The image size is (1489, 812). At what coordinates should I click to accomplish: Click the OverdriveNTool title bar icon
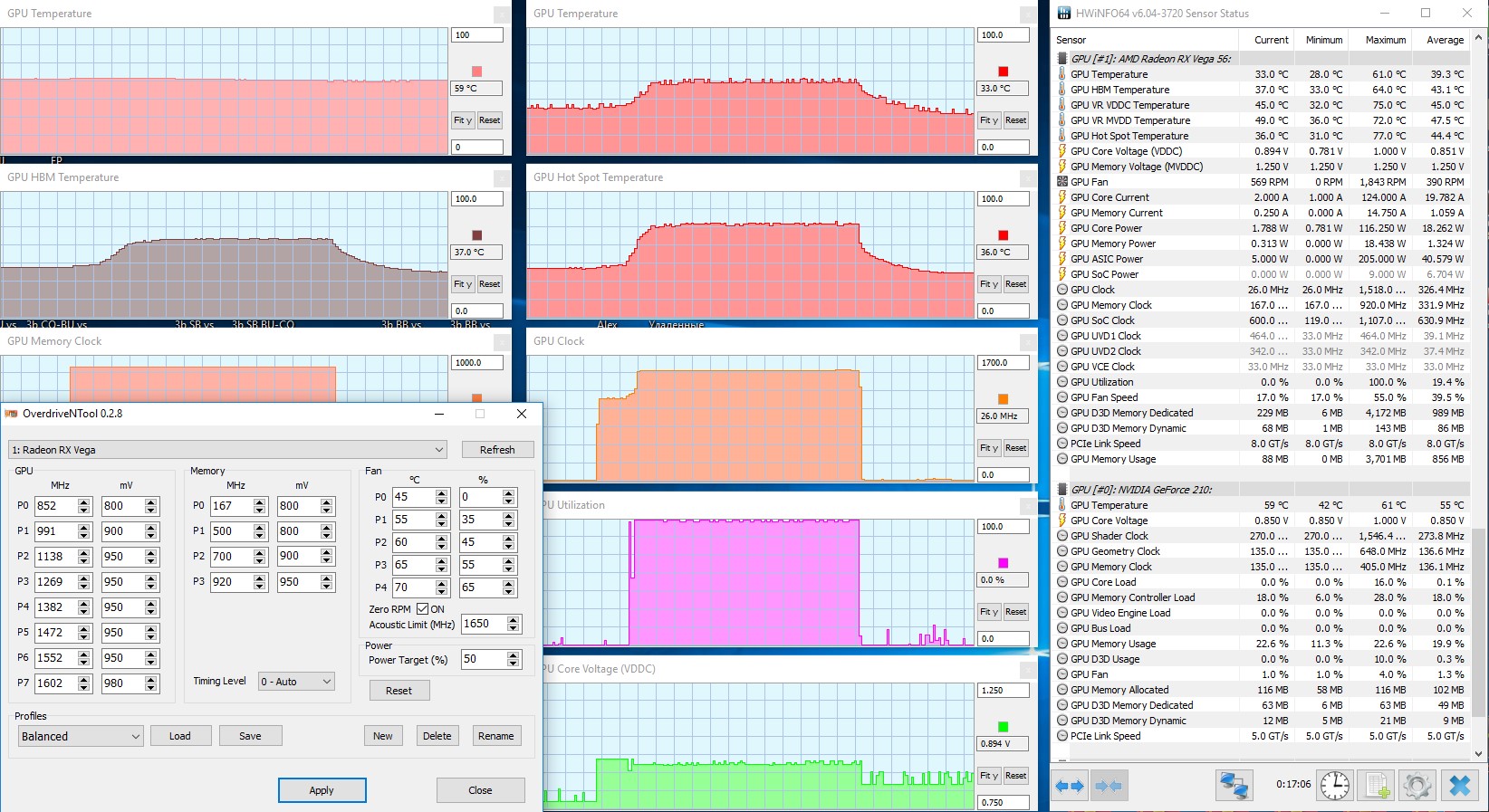[11, 414]
